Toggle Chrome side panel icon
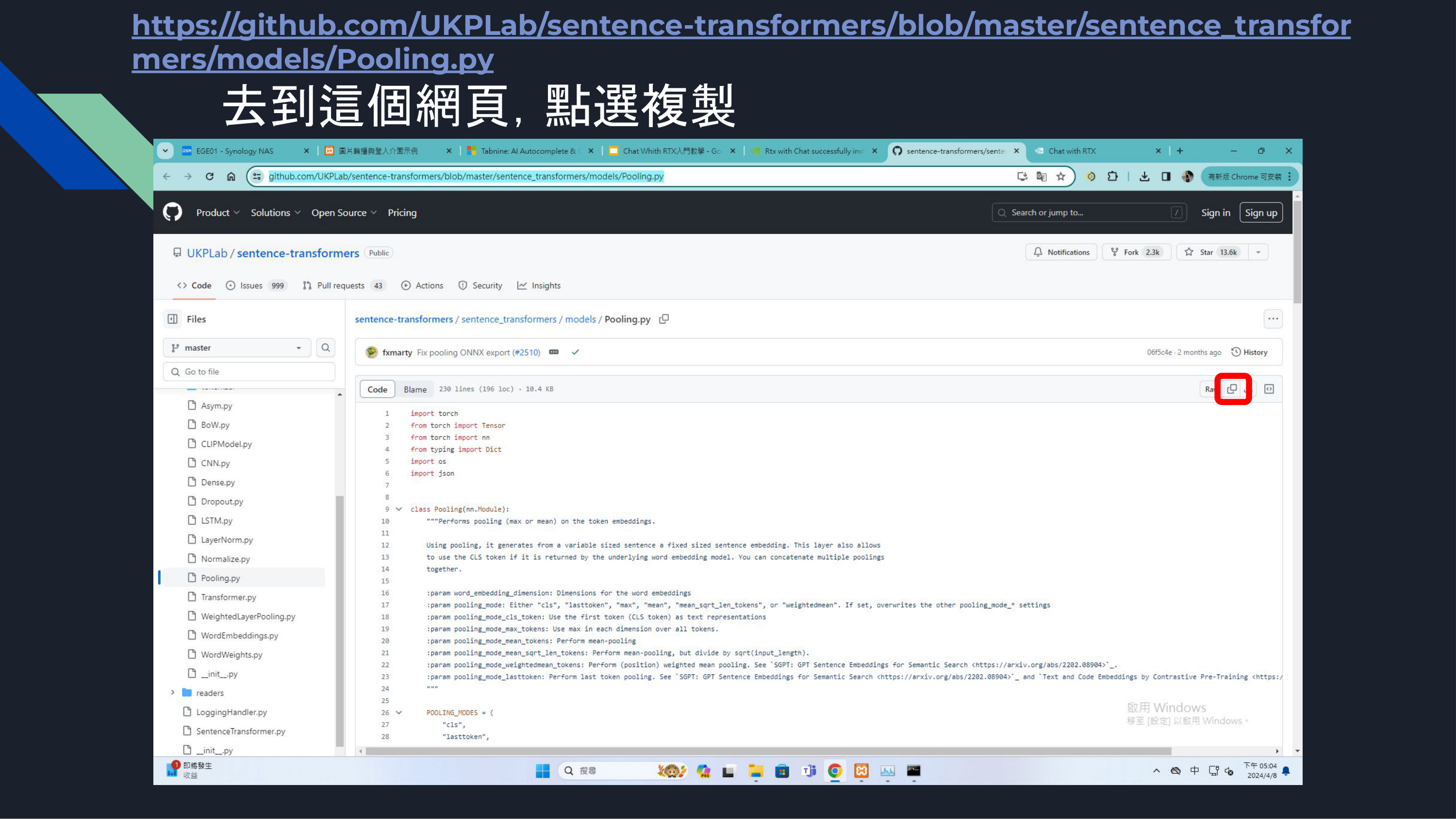1456x819 pixels. 1166,176
